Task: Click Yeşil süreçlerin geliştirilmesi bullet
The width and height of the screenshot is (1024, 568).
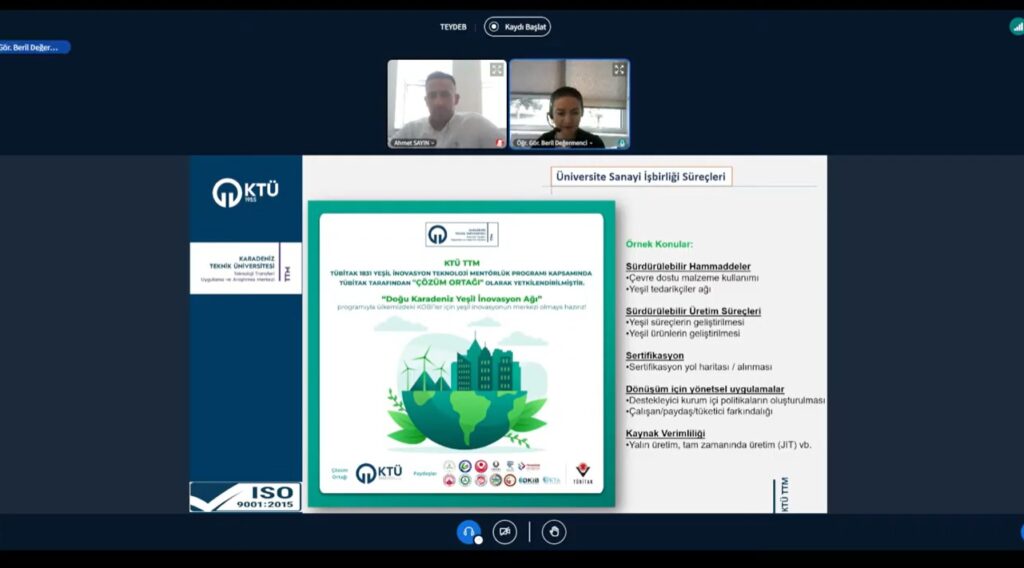Action: coord(685,323)
